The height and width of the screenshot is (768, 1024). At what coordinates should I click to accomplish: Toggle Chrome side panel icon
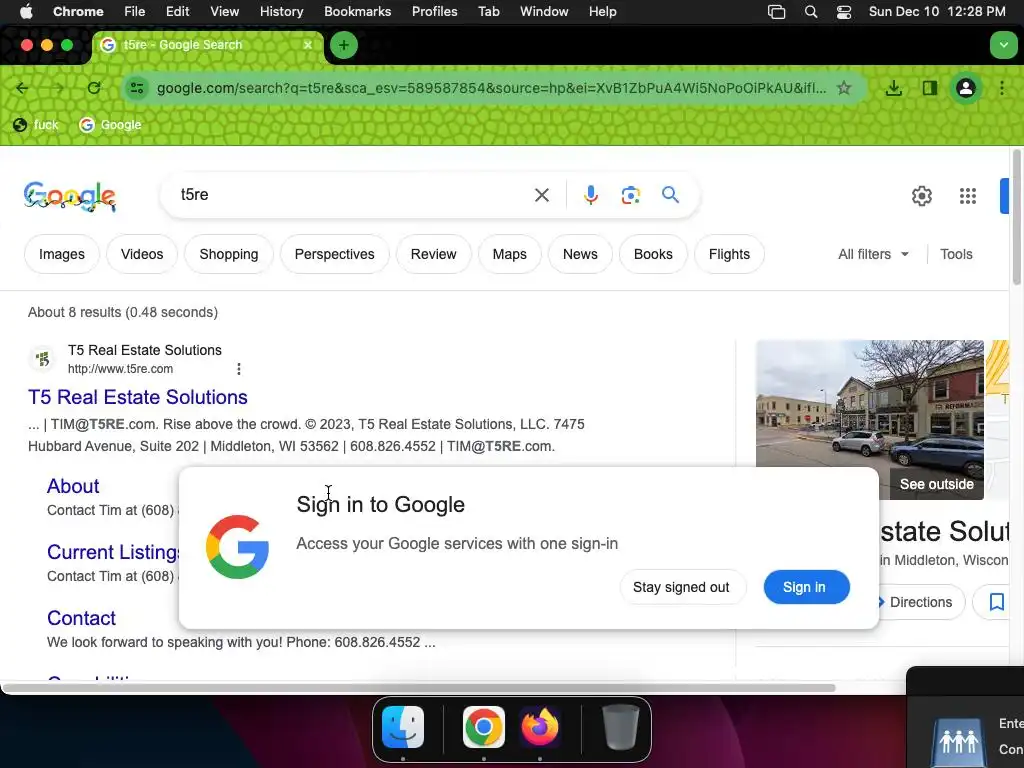(x=929, y=88)
